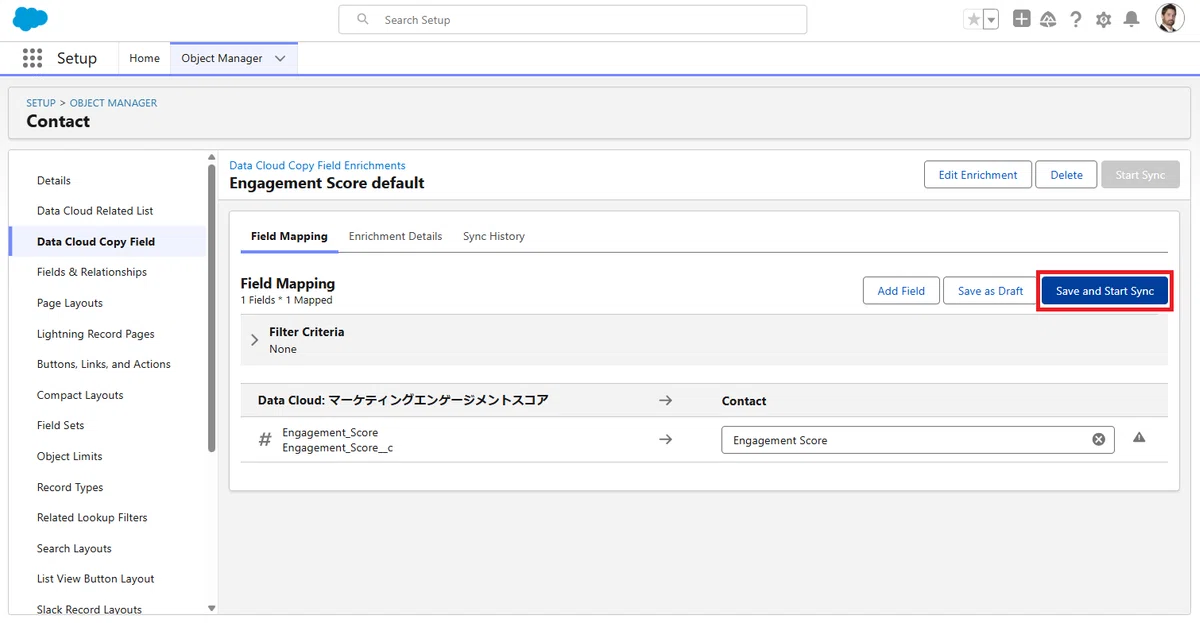Screen dimensions: 1200x623
Task: Click the number type hash icon
Action: tap(265, 440)
